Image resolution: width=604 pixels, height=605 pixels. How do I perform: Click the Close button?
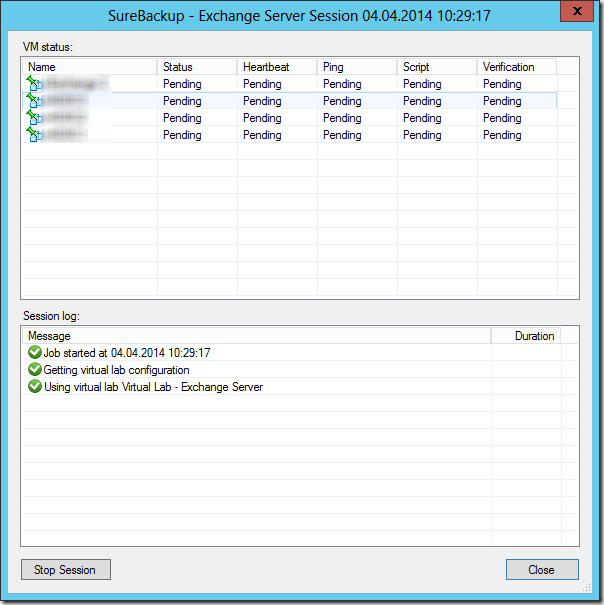[x=542, y=570]
